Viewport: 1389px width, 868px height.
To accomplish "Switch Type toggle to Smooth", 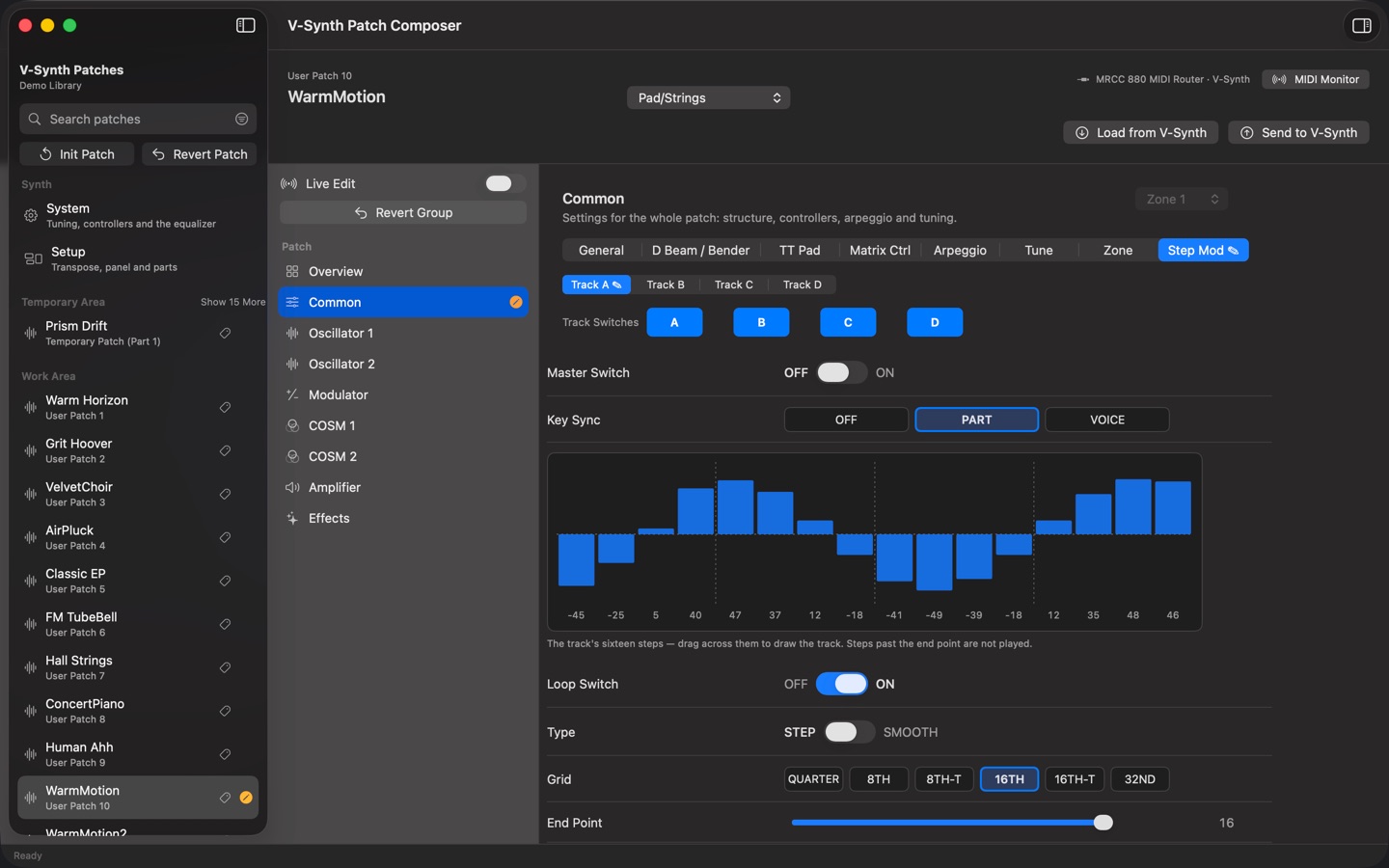I will (x=849, y=732).
